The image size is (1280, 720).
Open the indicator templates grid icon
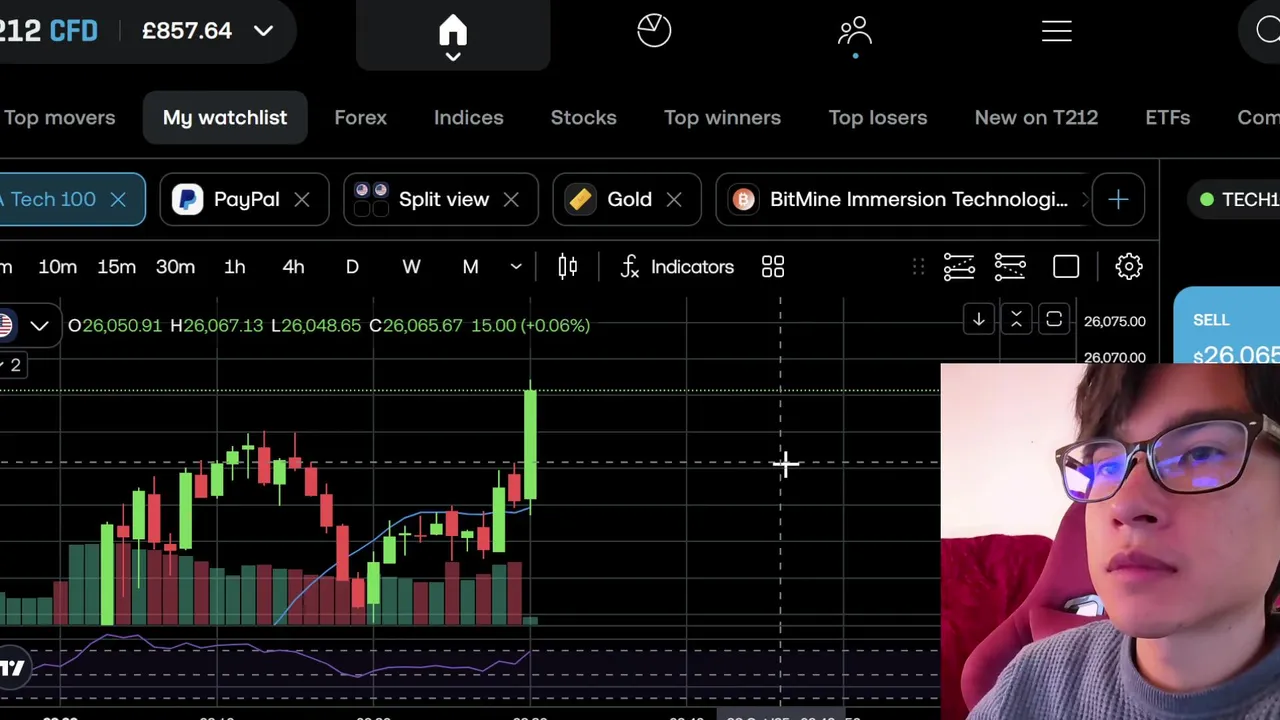pos(773,267)
